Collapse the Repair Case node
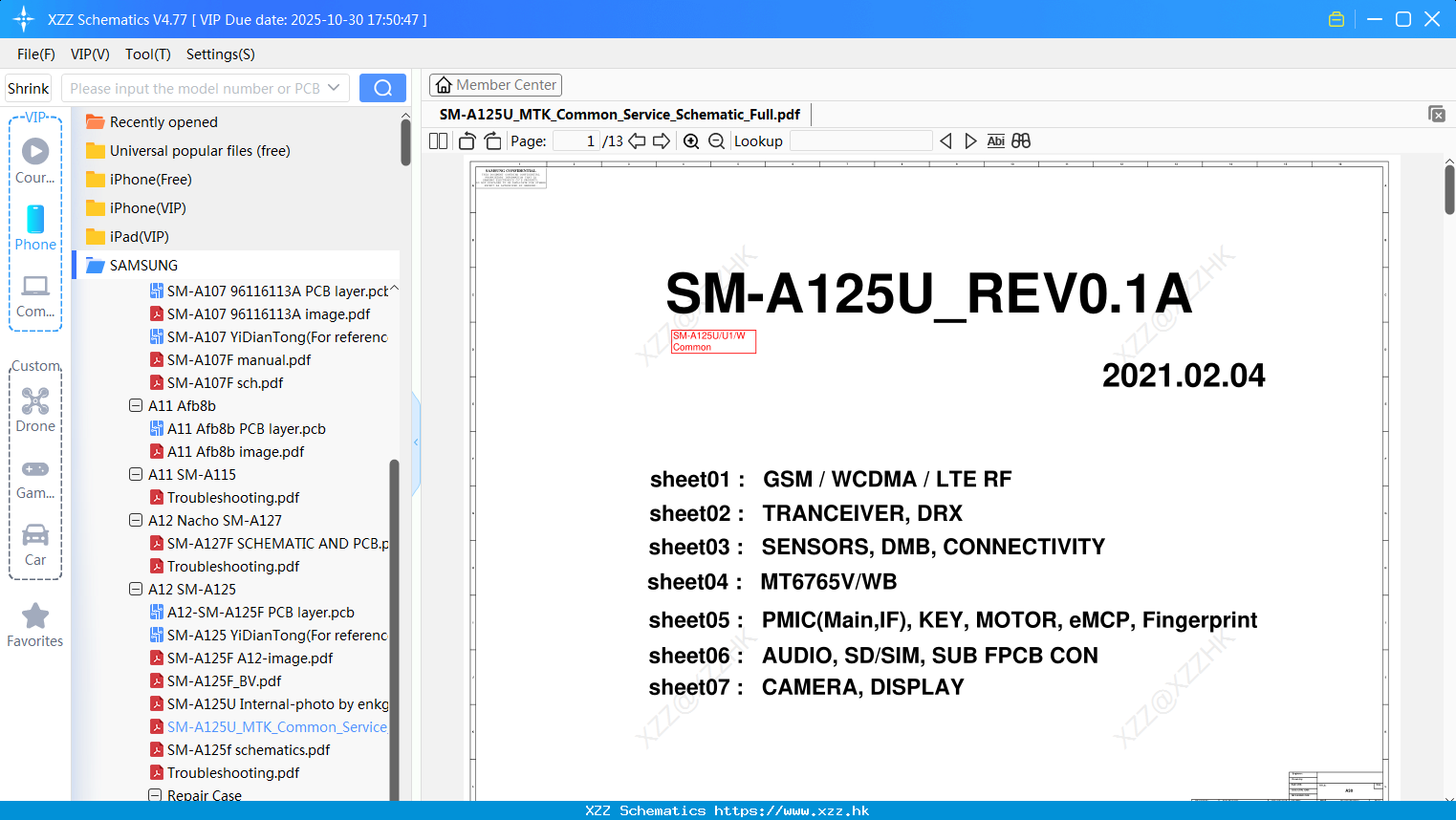Image resolution: width=1456 pixels, height=820 pixels. coord(155,794)
